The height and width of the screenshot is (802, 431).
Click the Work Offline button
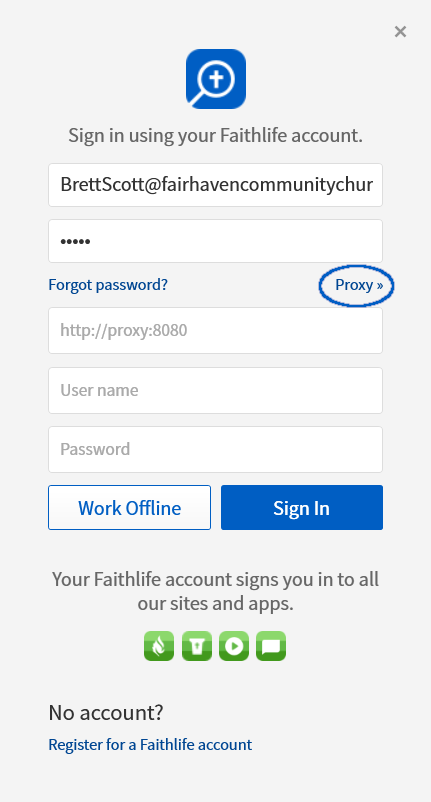pyautogui.click(x=129, y=507)
